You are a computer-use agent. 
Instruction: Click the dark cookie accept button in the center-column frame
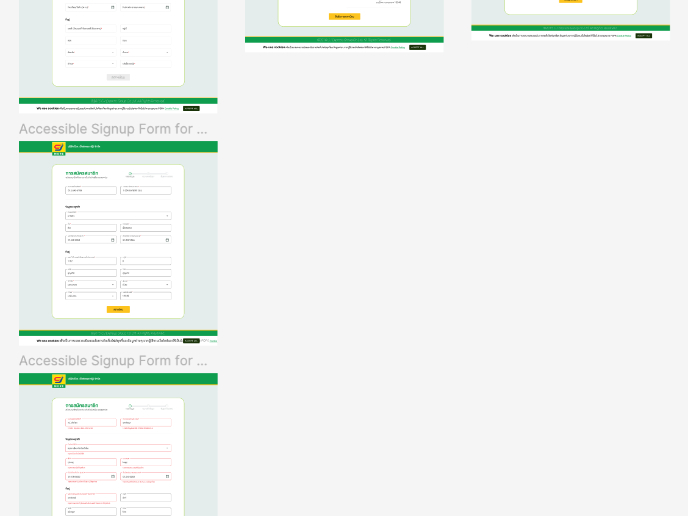417,47
